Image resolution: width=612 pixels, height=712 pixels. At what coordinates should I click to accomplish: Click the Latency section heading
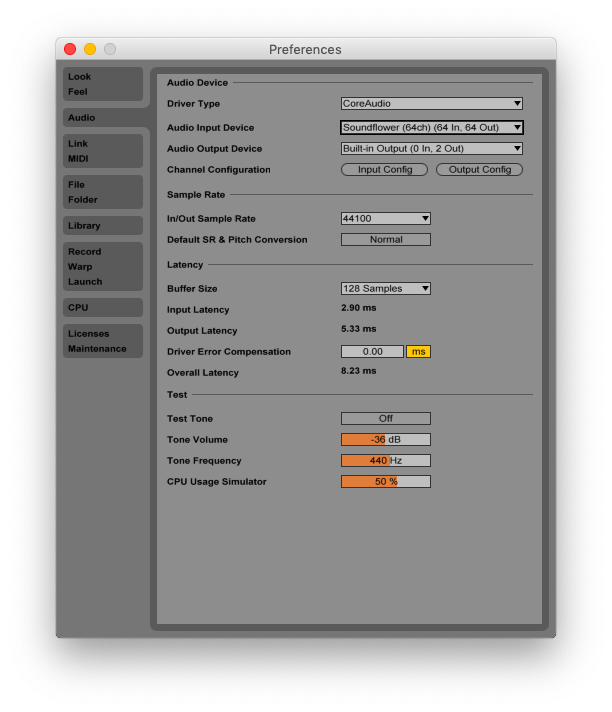185,265
